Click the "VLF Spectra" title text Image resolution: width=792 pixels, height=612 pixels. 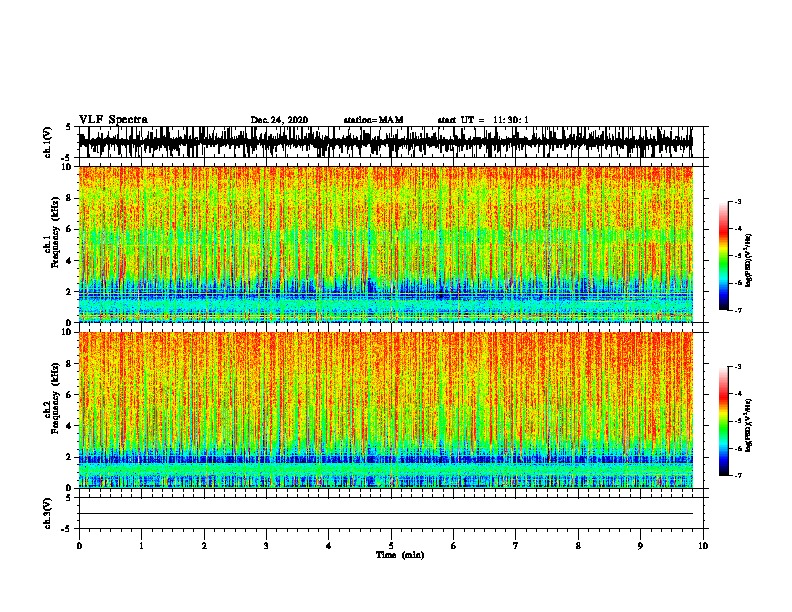(x=113, y=120)
